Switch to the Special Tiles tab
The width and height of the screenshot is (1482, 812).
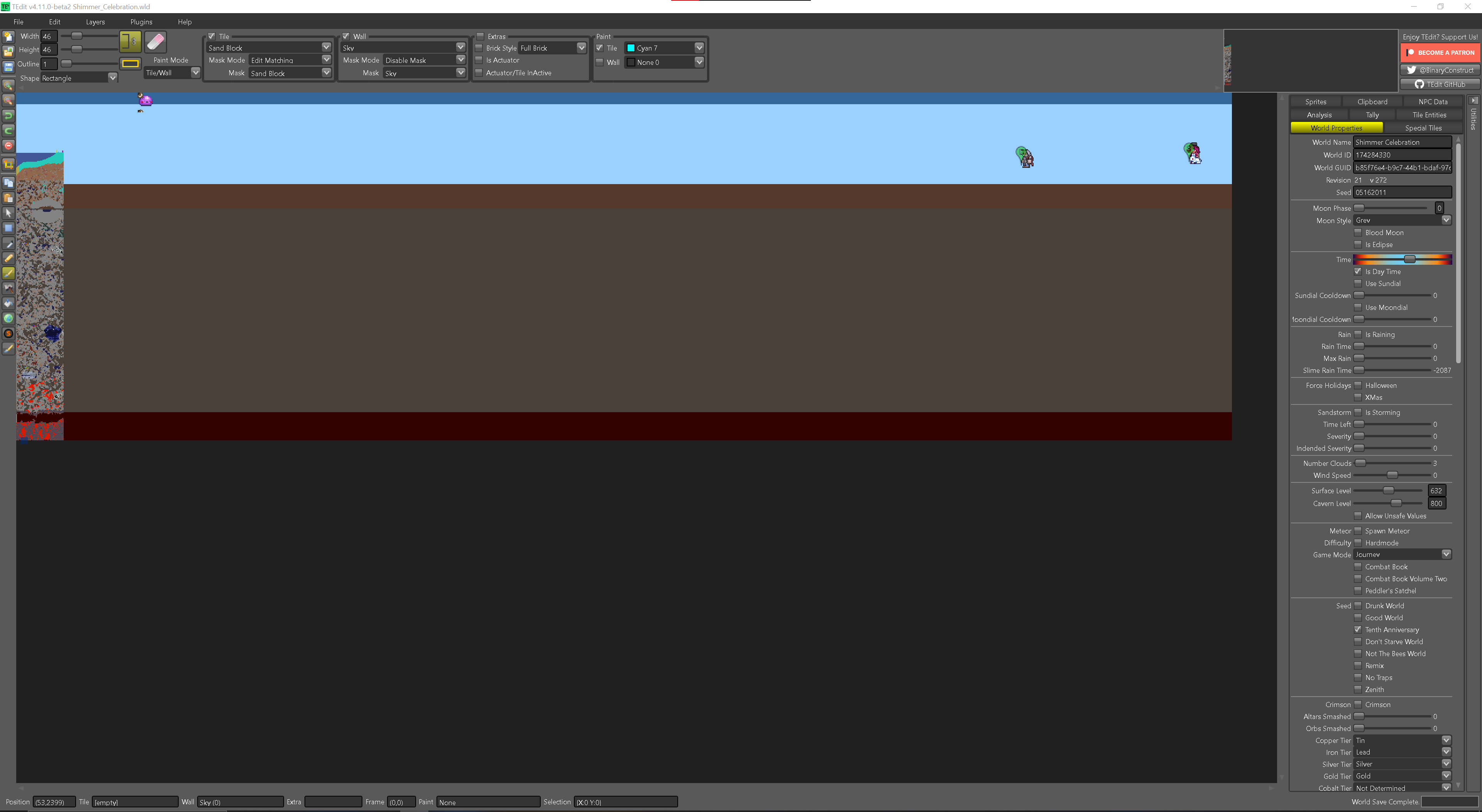pos(1423,129)
